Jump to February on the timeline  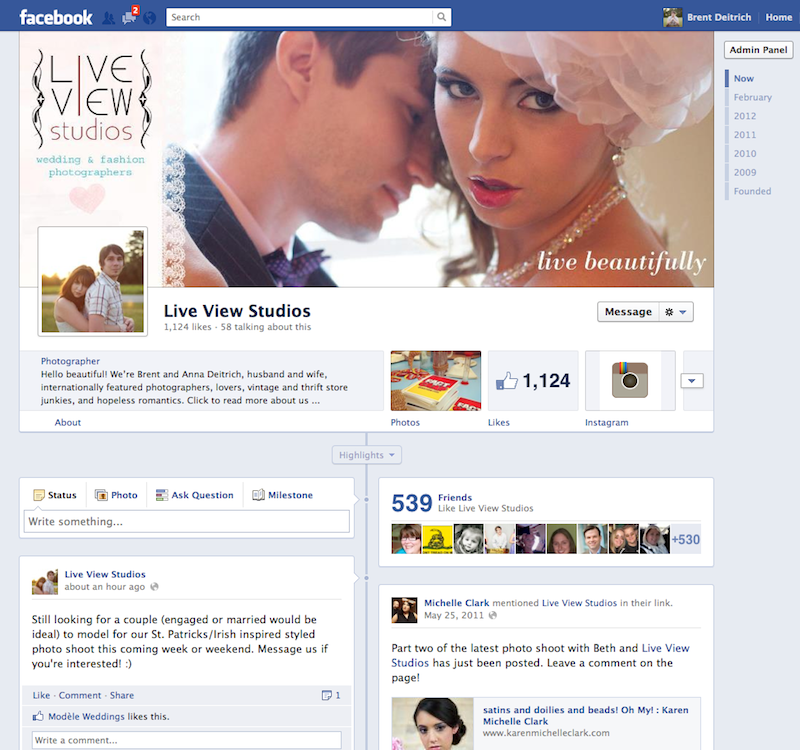coord(753,97)
